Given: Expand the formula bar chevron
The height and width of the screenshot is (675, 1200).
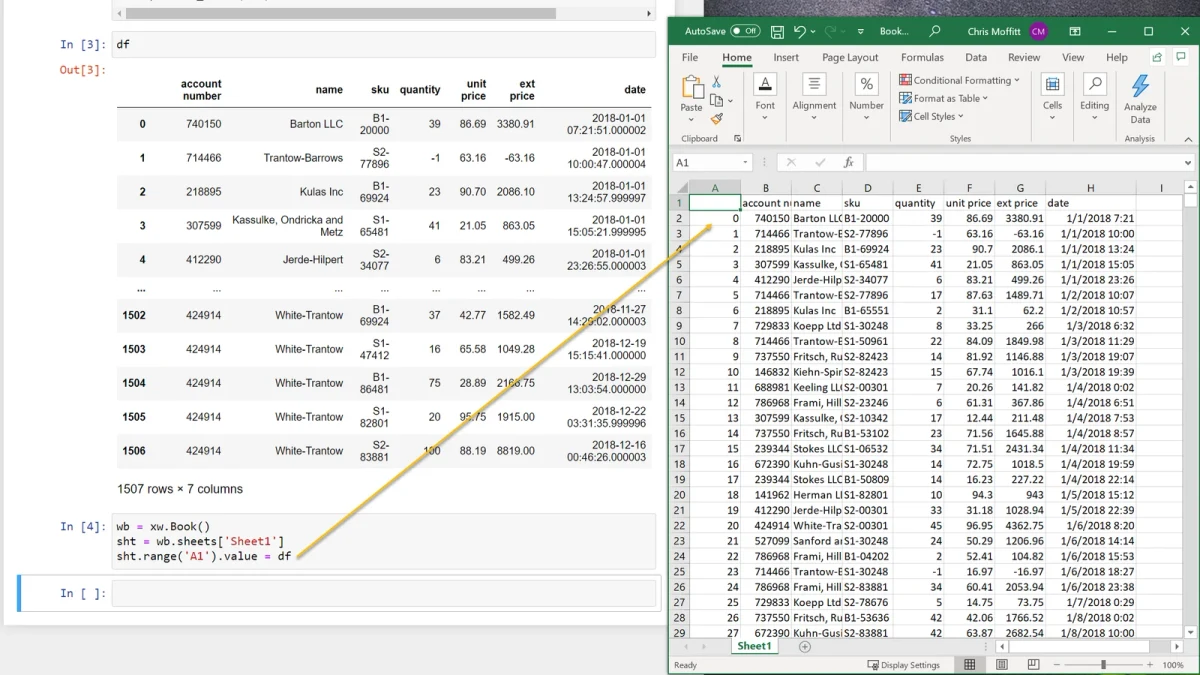Looking at the screenshot, I should click(x=1188, y=162).
